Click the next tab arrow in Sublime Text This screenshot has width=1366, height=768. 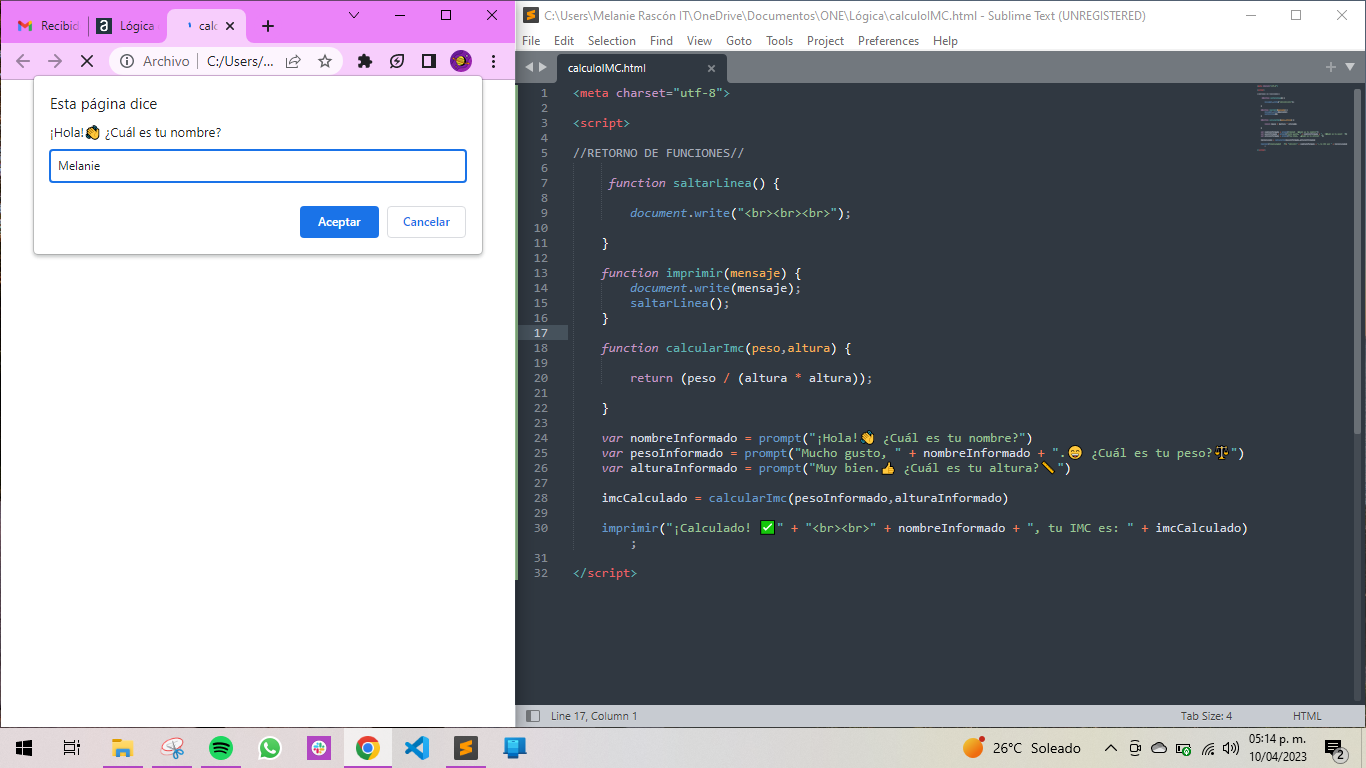[543, 68]
